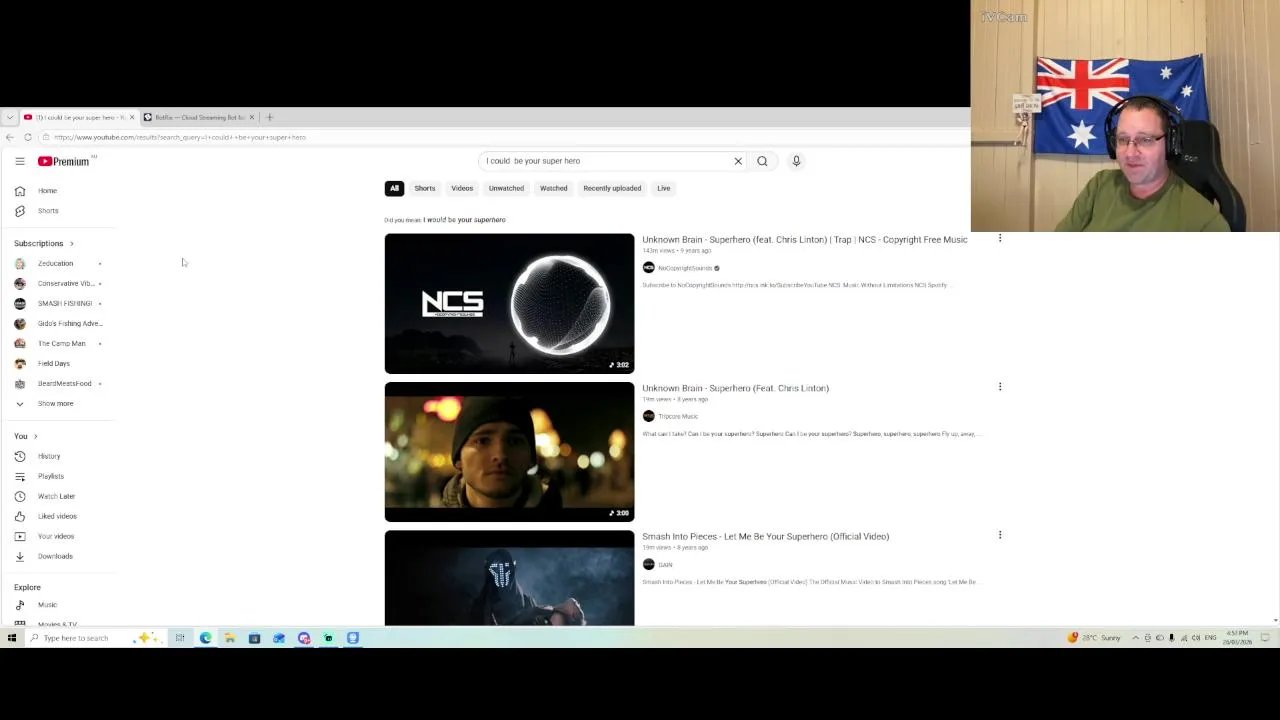The image size is (1280, 720).
Task: Close the YouTube browser tab
Action: 131,117
